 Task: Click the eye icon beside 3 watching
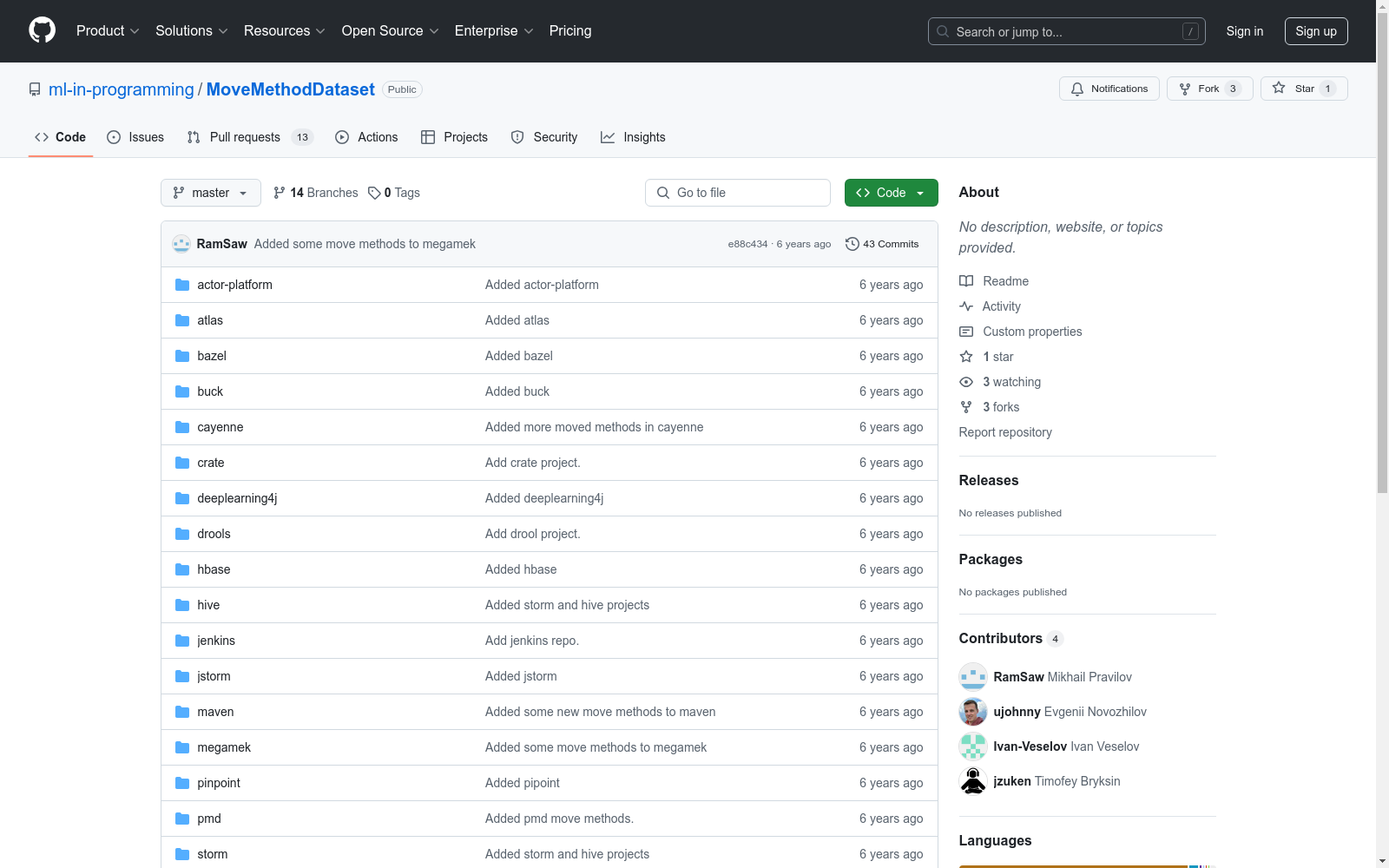coord(966,382)
